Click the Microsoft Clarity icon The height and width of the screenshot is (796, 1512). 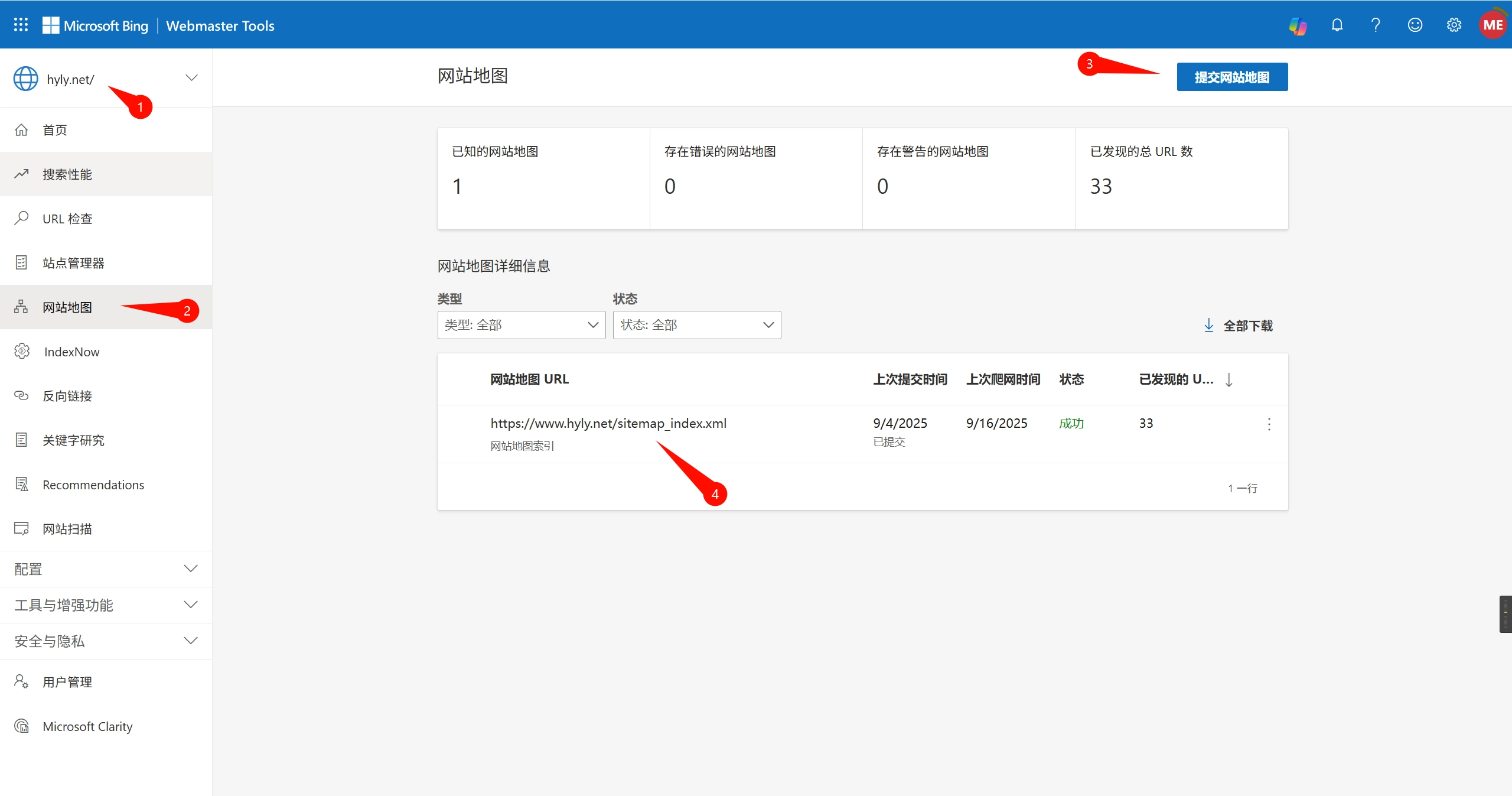pyautogui.click(x=21, y=726)
